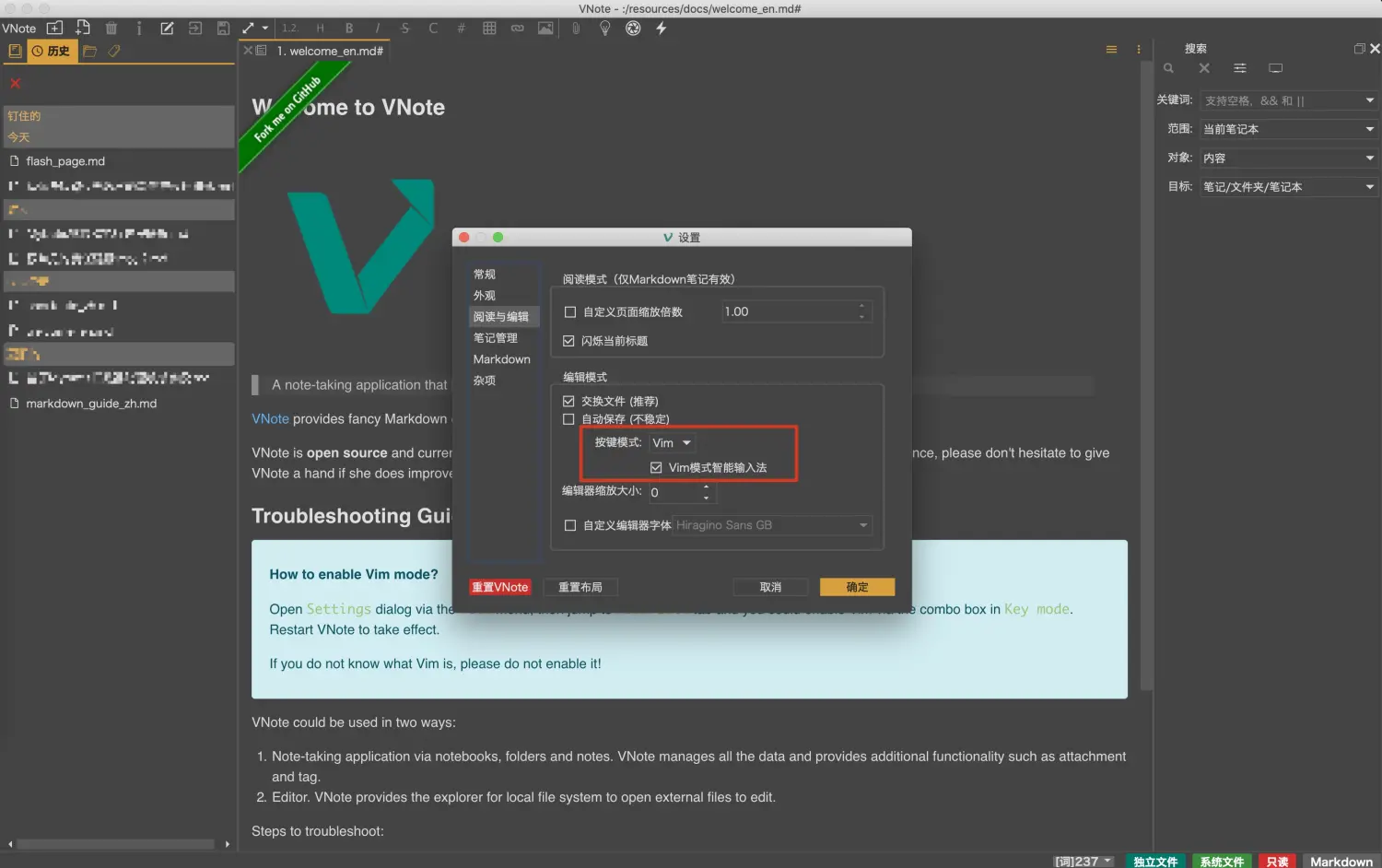
Task: Switch to the notebooks panel icon tab
Action: (x=15, y=51)
